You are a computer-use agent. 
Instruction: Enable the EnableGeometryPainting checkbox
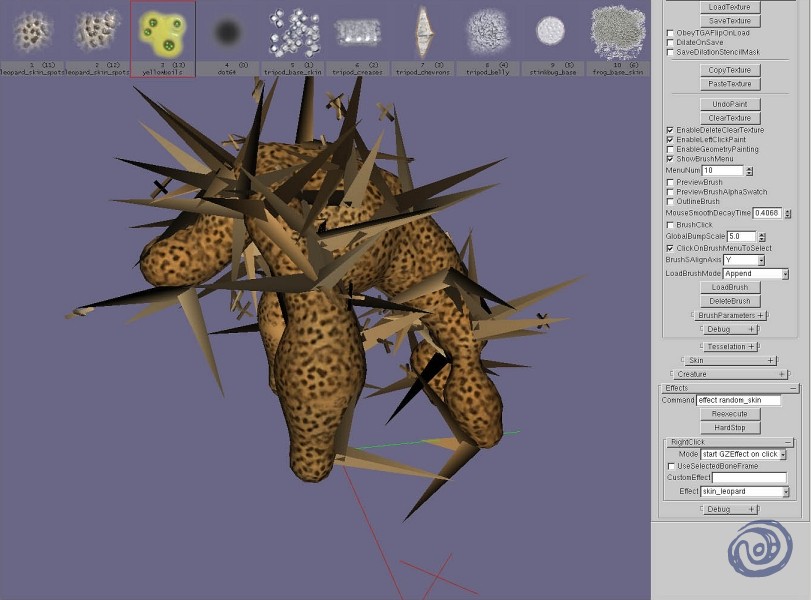[670, 149]
